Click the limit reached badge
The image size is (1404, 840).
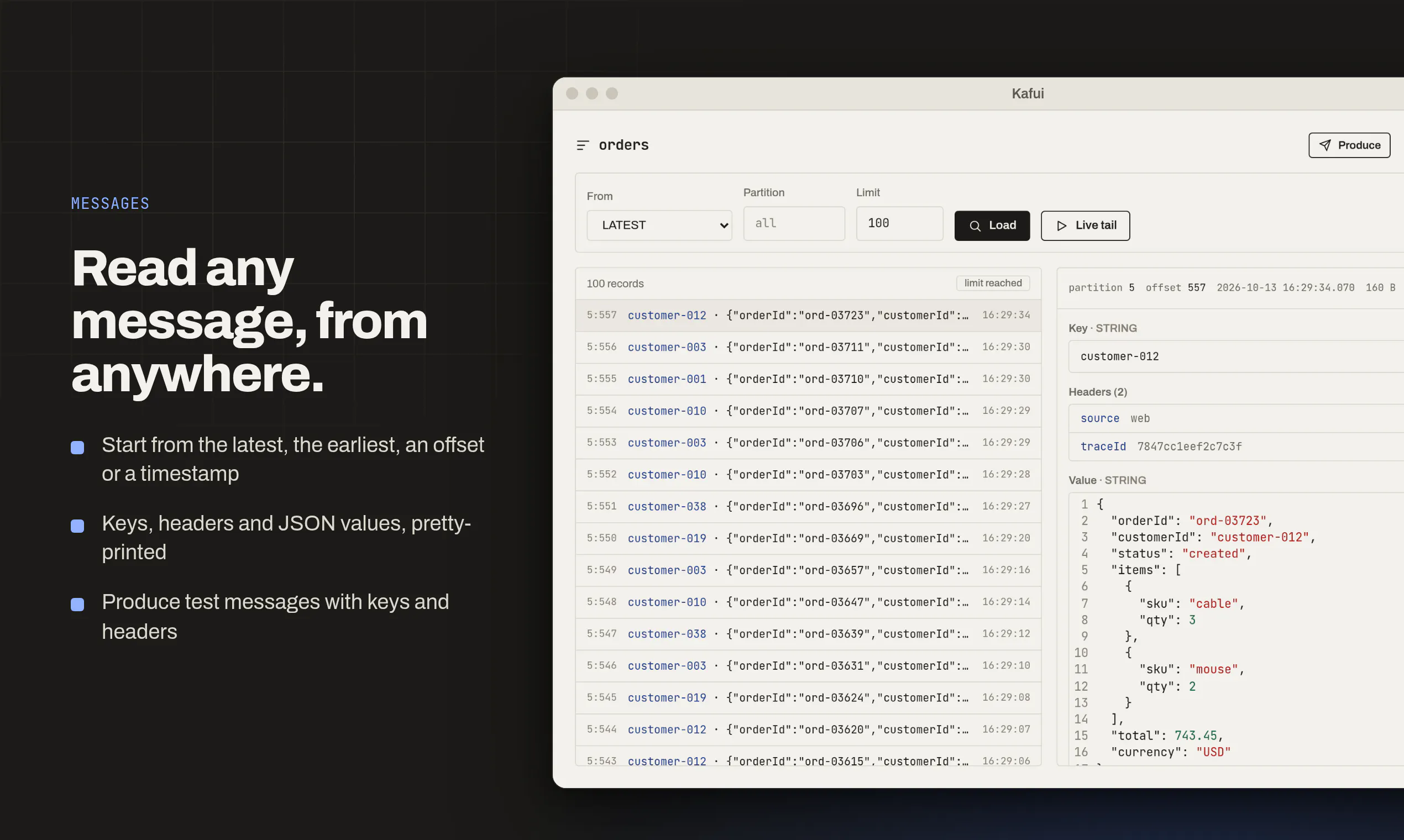tap(992, 283)
